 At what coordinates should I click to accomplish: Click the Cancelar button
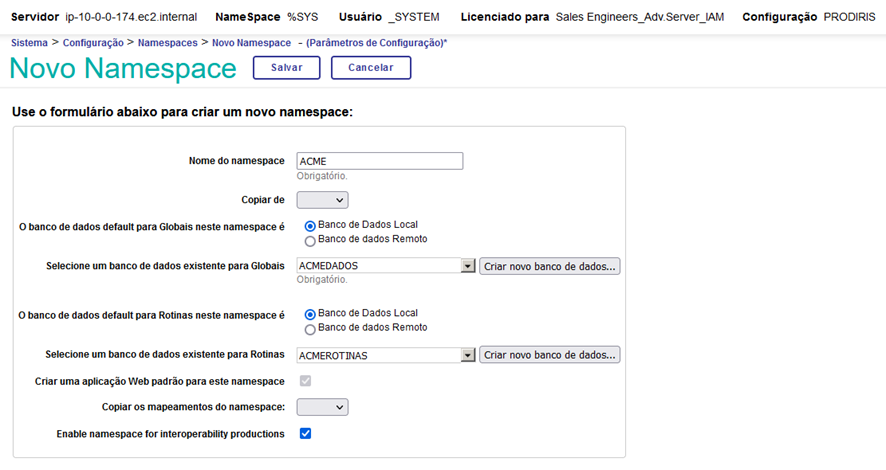click(x=371, y=68)
